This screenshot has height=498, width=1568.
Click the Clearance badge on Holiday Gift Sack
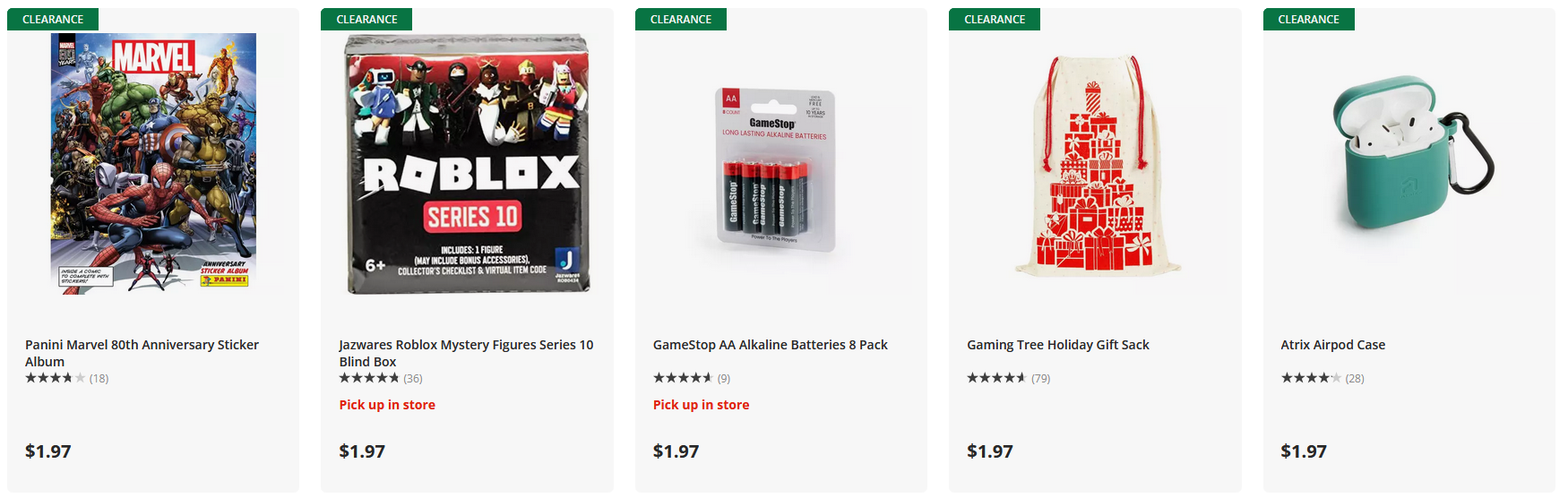pyautogui.click(x=995, y=19)
